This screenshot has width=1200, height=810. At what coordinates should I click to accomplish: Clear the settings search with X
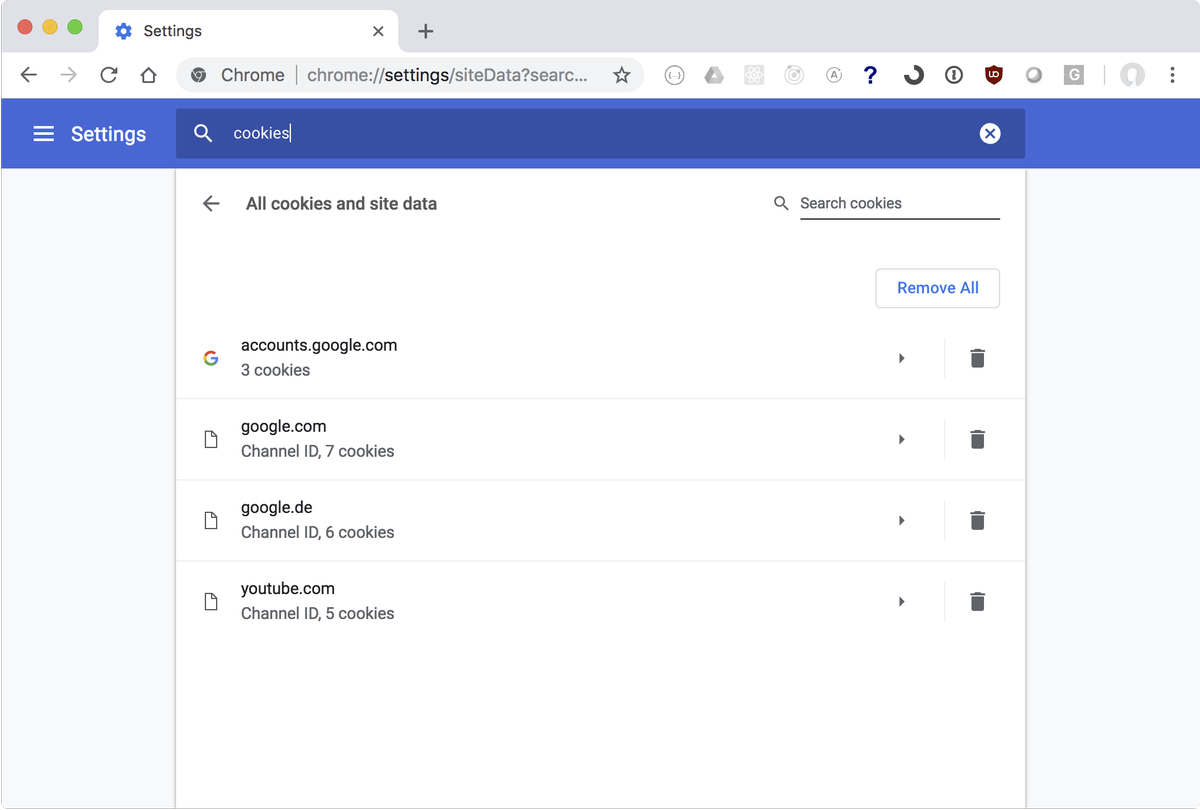(x=990, y=134)
